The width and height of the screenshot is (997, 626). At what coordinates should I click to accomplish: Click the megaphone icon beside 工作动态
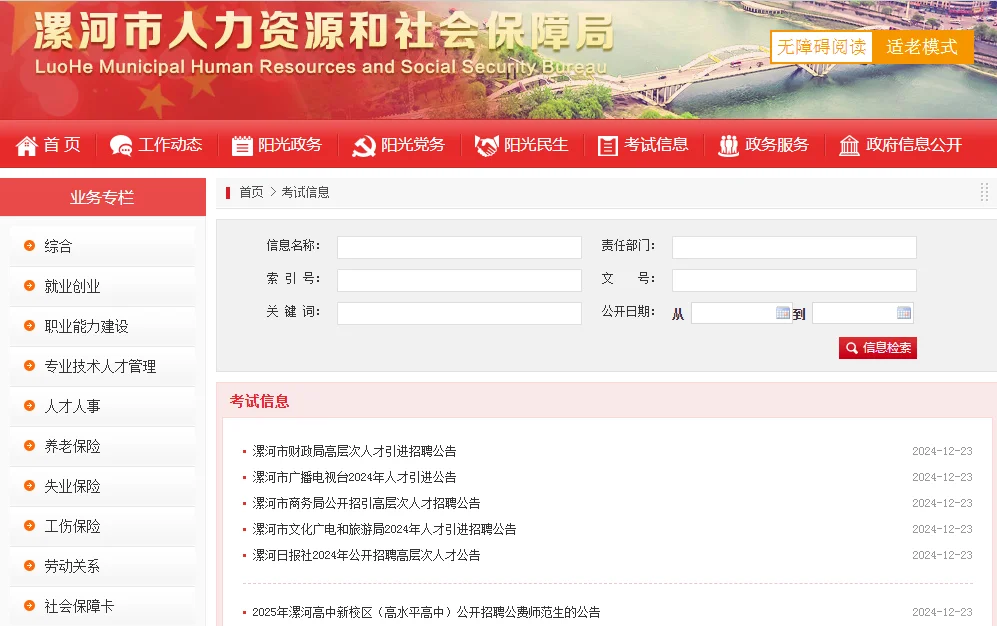click(122, 145)
